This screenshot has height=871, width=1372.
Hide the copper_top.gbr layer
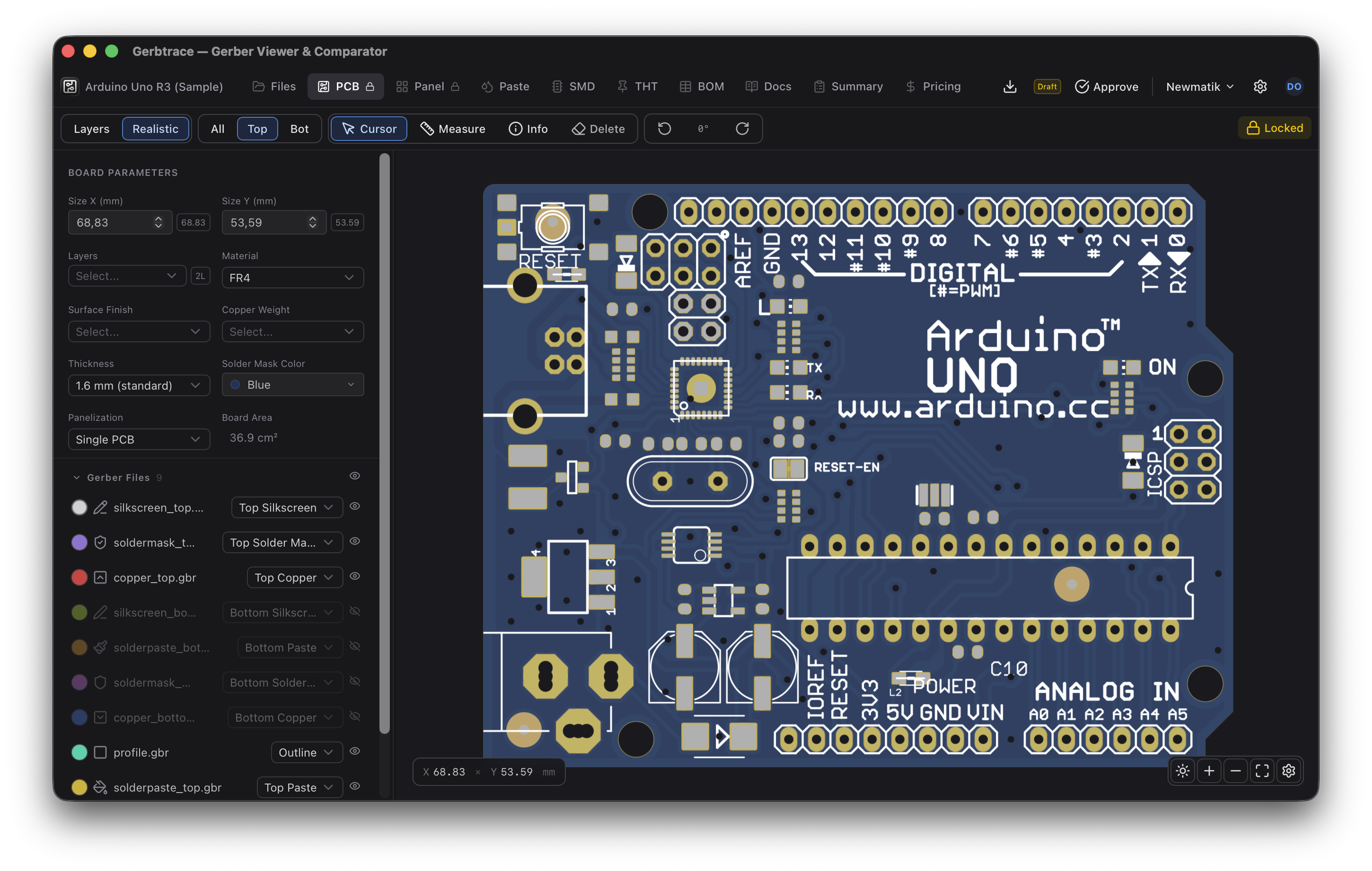(354, 576)
